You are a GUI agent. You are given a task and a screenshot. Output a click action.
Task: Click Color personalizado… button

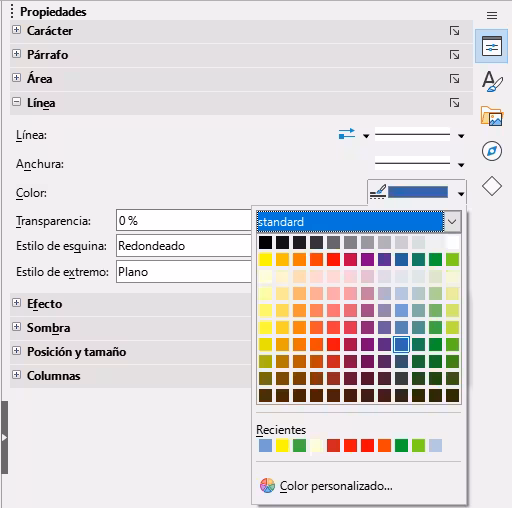[x=326, y=486]
